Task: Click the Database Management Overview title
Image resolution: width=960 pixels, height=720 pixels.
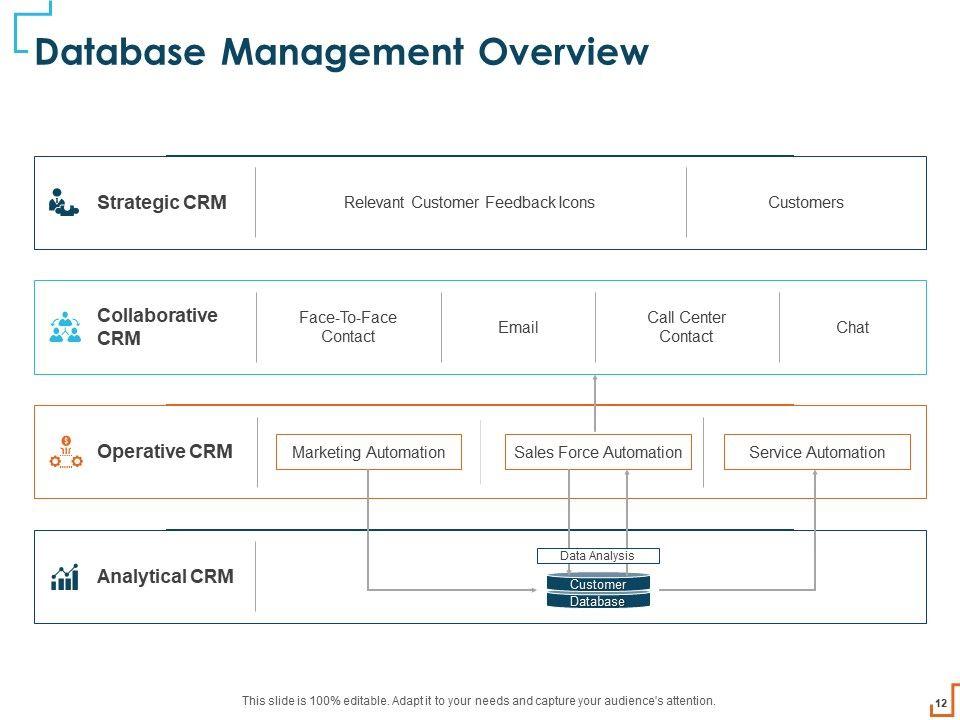Action: [x=342, y=51]
